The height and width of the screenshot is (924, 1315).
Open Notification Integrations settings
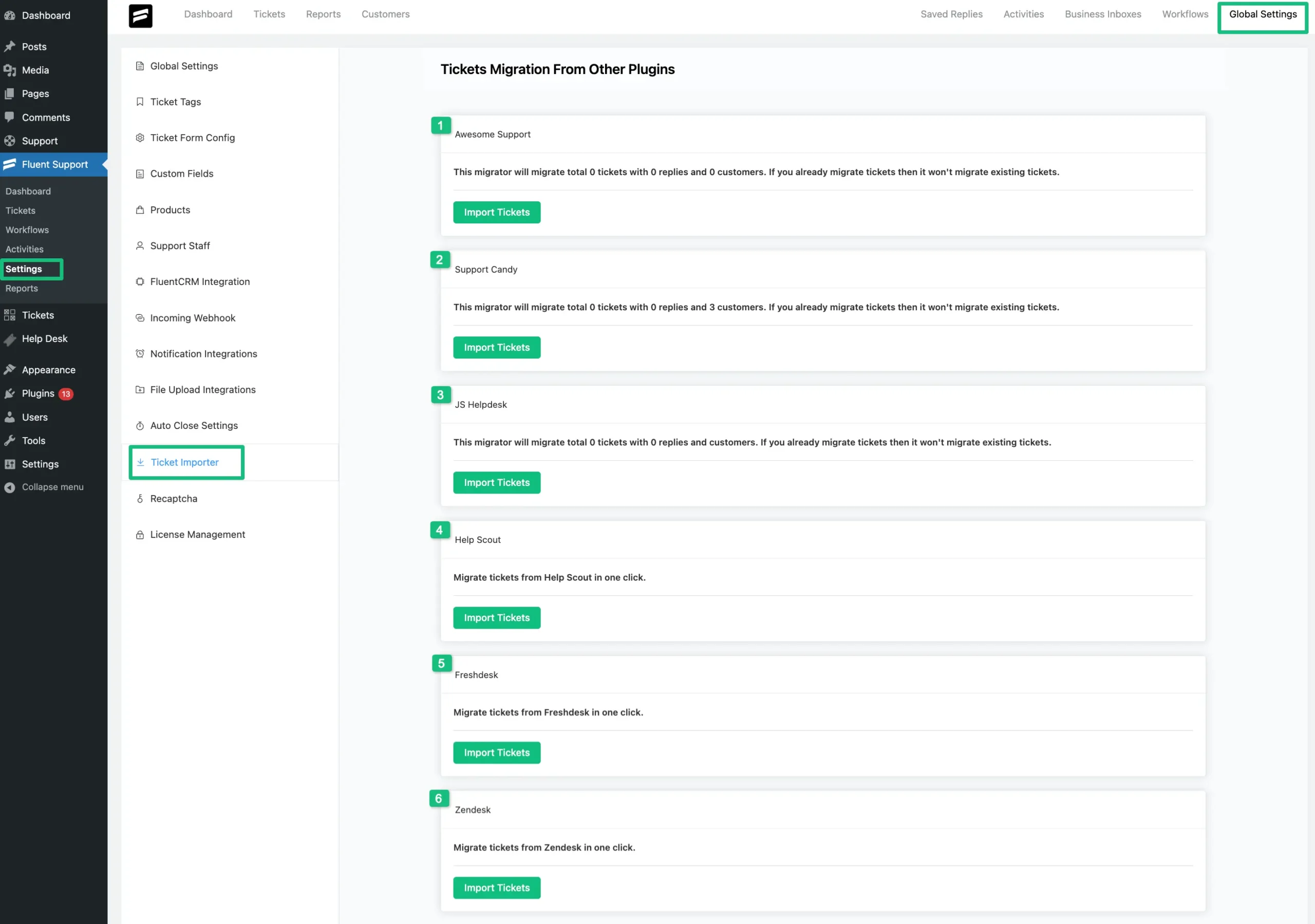coord(204,353)
